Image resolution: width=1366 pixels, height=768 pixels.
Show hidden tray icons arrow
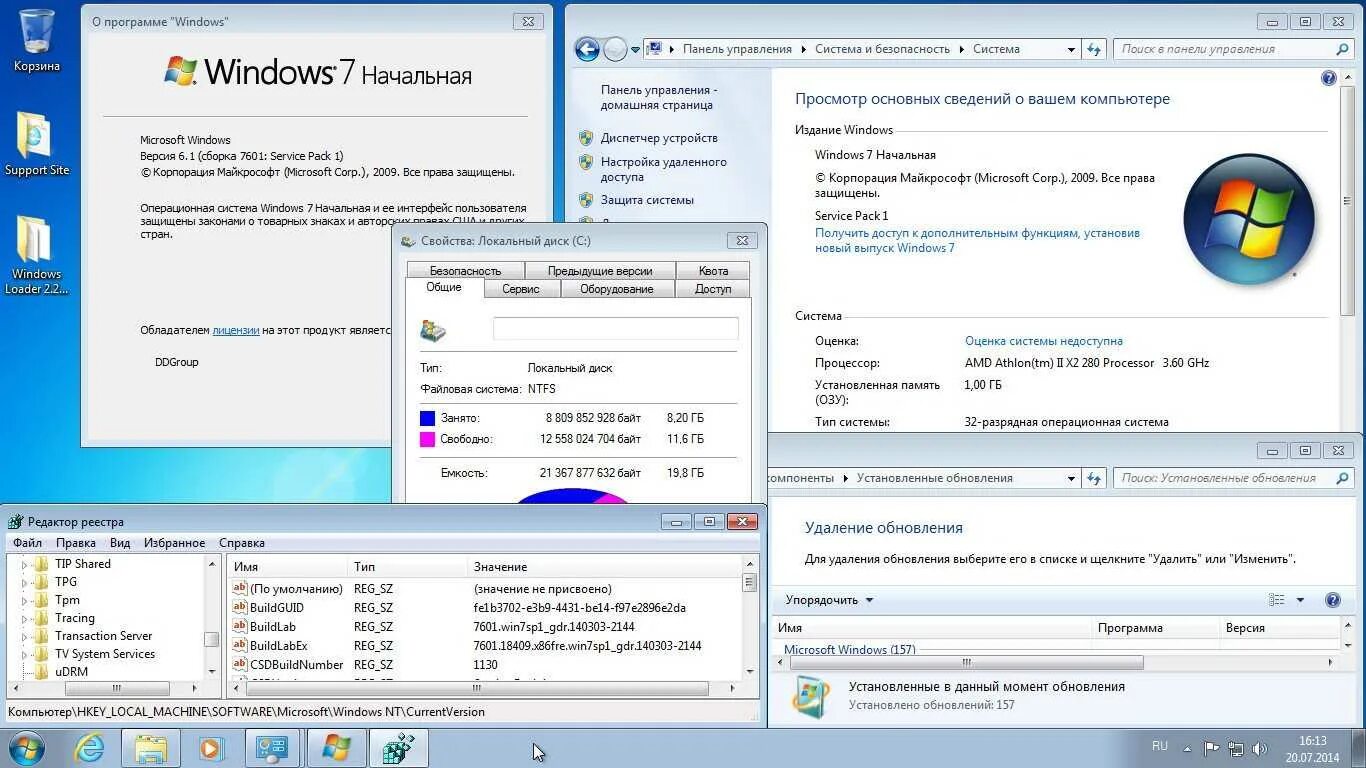(x=1187, y=748)
